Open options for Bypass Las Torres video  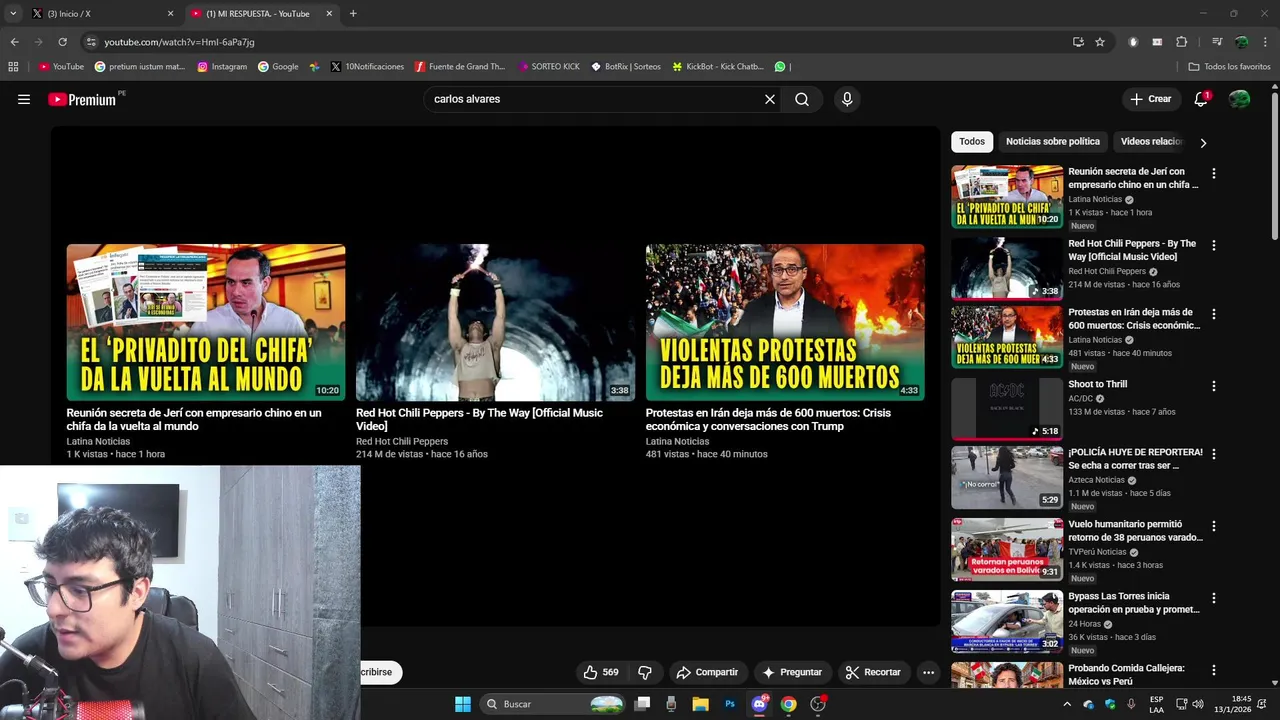[x=1214, y=598]
